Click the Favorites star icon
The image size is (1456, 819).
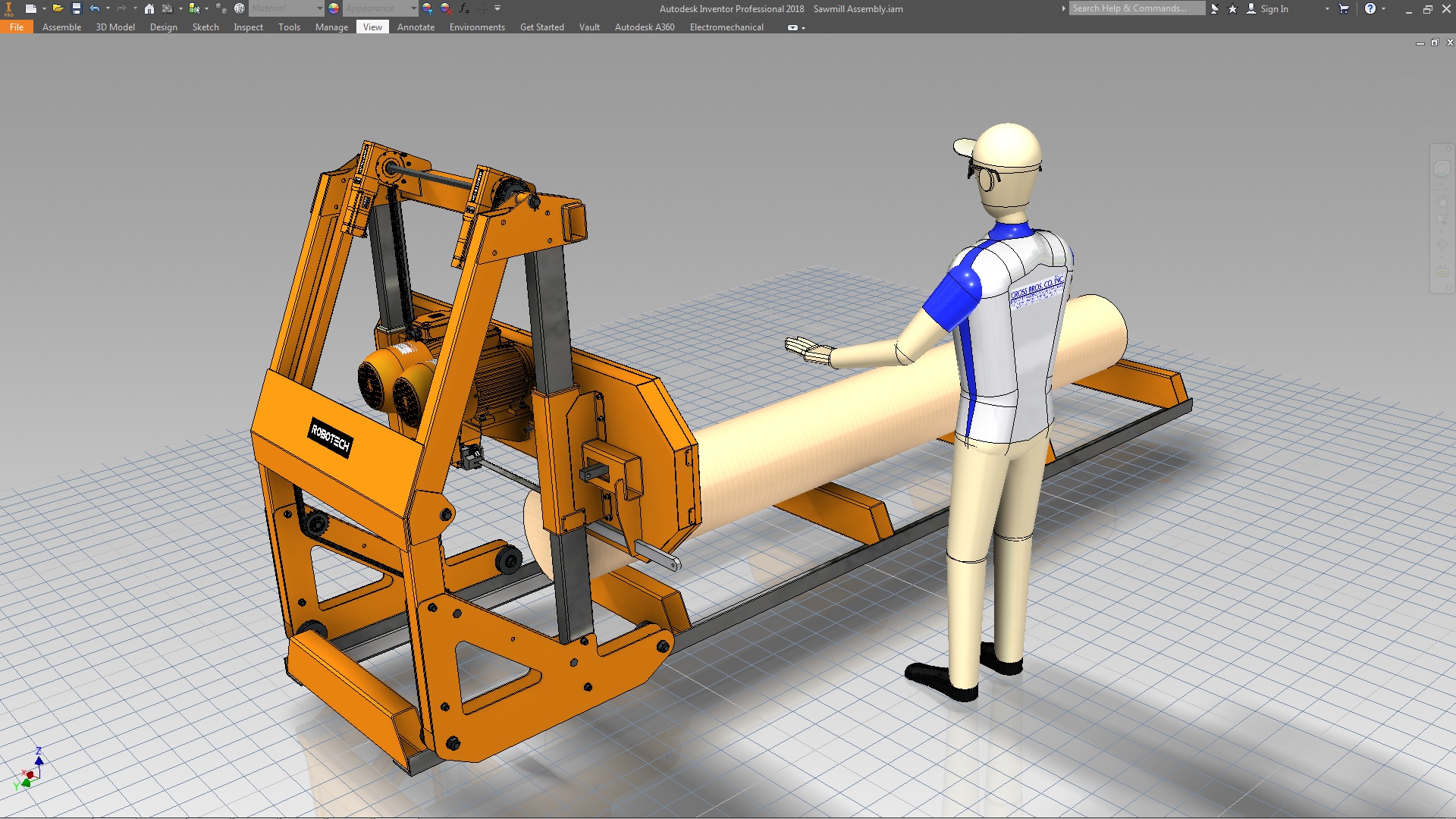pos(1232,8)
